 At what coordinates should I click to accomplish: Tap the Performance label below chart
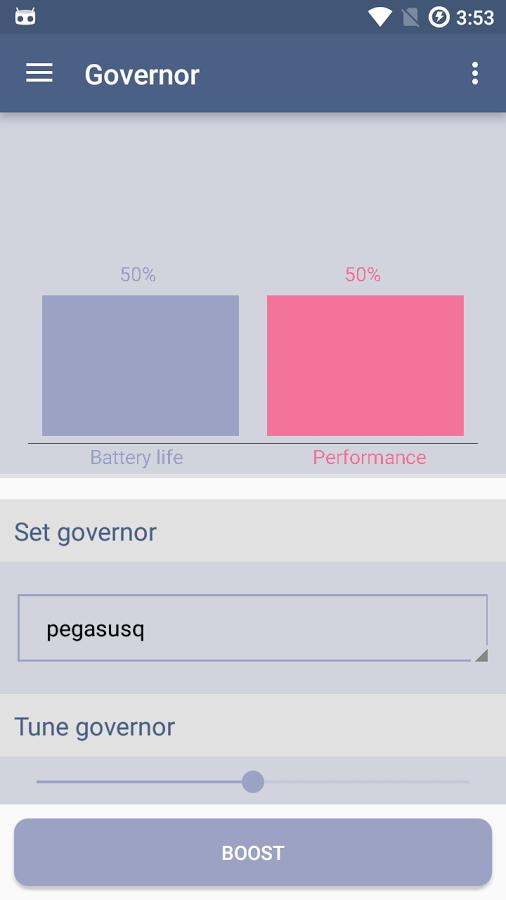[x=369, y=457]
